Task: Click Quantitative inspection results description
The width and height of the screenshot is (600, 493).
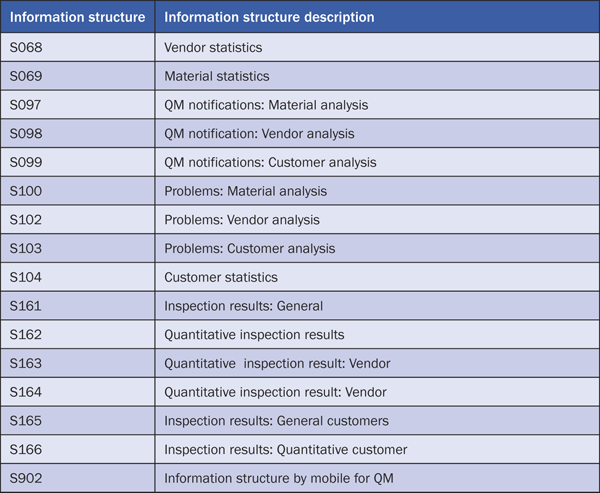Action: click(x=254, y=335)
